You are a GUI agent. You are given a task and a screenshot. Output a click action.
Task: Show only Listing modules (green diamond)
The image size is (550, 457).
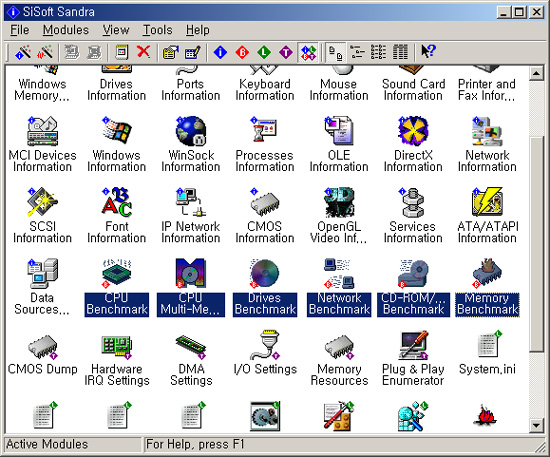pos(264,52)
